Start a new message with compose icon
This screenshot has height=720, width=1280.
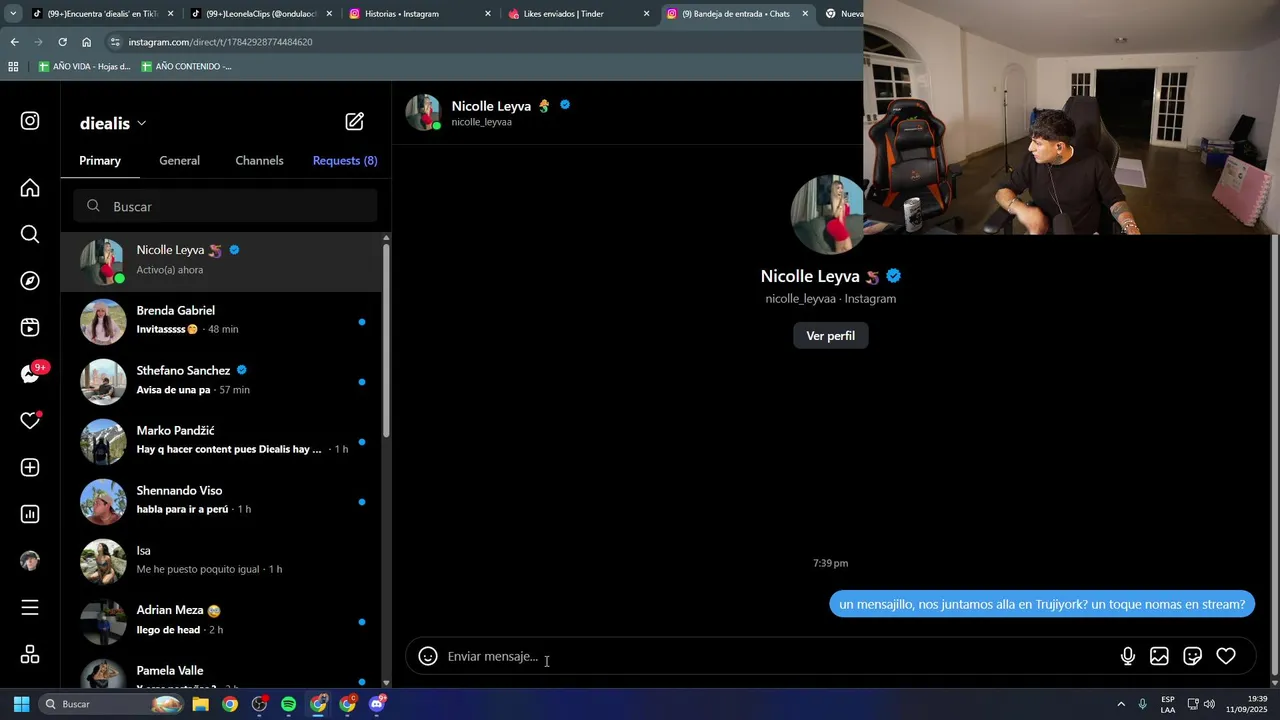click(355, 122)
